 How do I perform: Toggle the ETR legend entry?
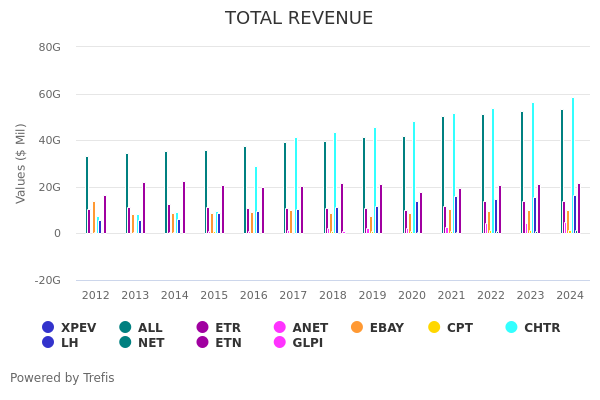tap(203, 327)
